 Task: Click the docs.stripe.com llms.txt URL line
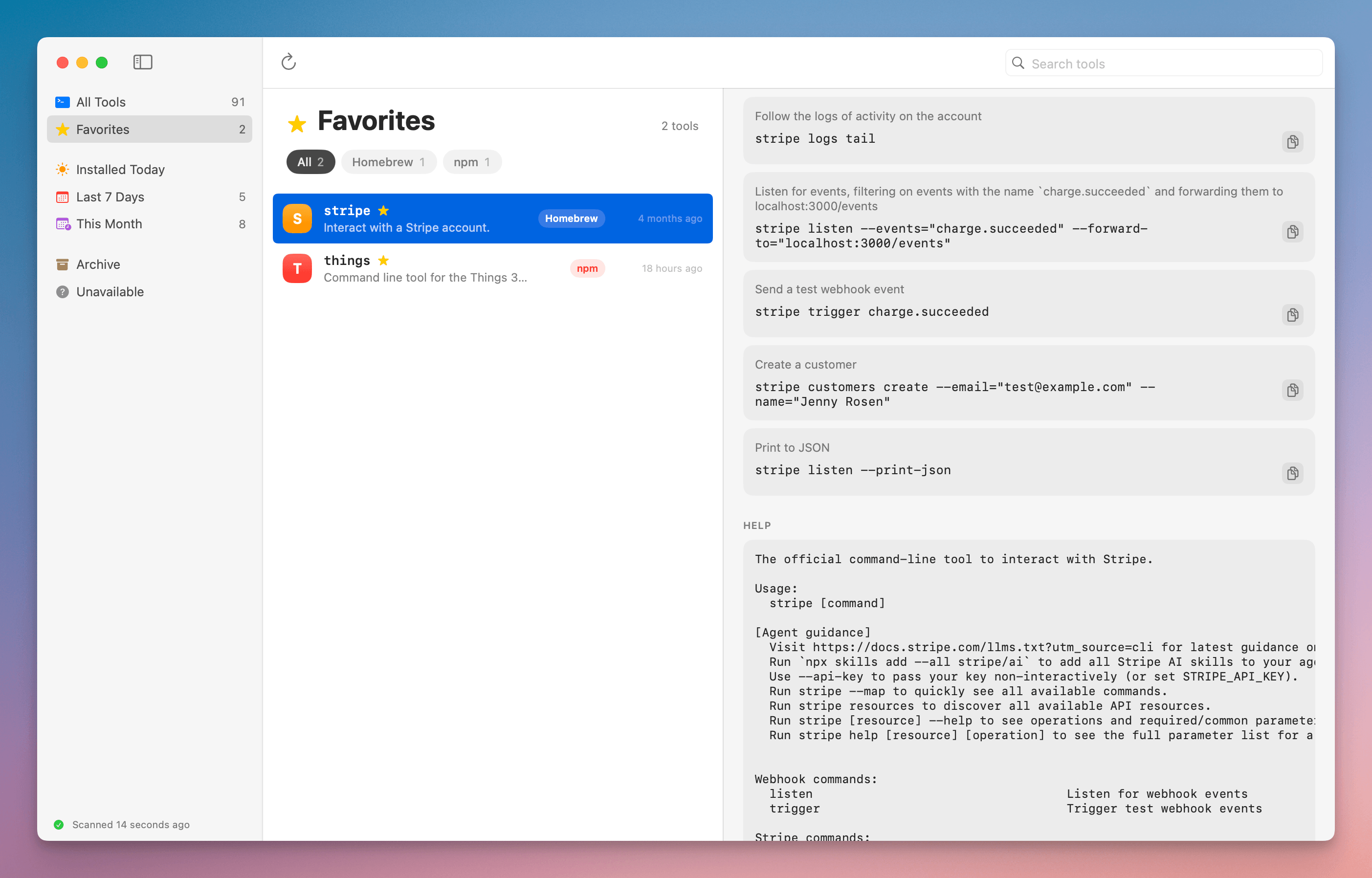(1041, 647)
